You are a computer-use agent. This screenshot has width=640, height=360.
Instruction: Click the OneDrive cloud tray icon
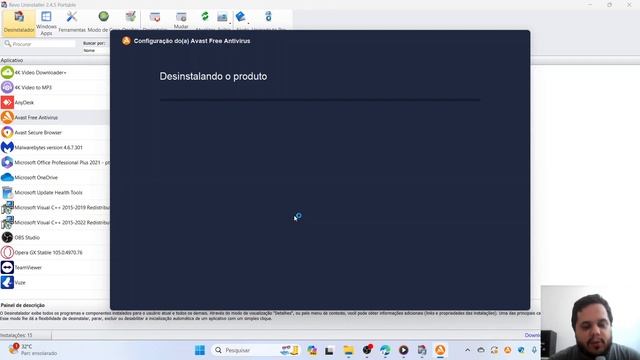pyautogui.click(x=481, y=350)
